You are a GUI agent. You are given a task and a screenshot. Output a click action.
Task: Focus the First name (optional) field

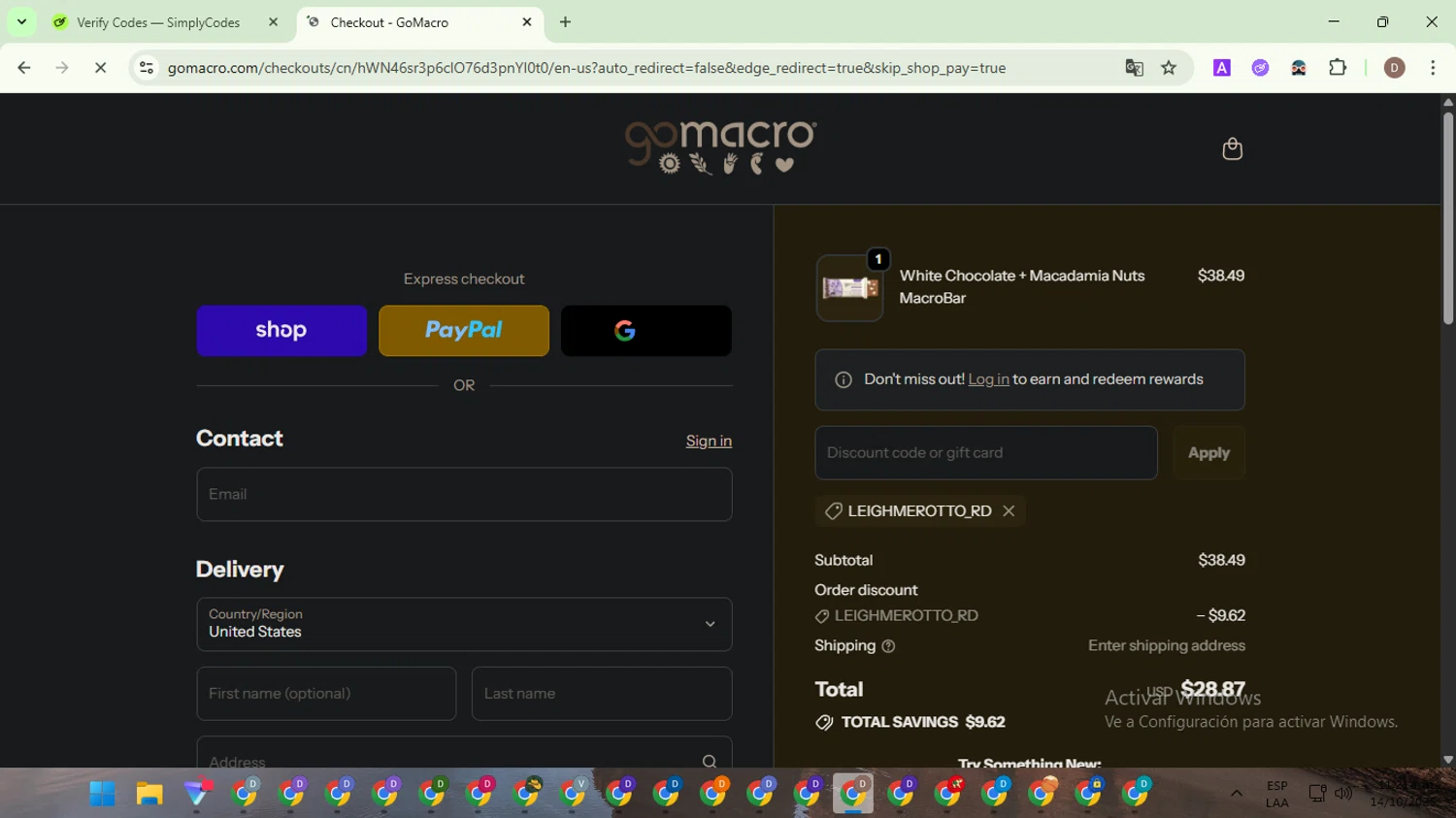(326, 694)
